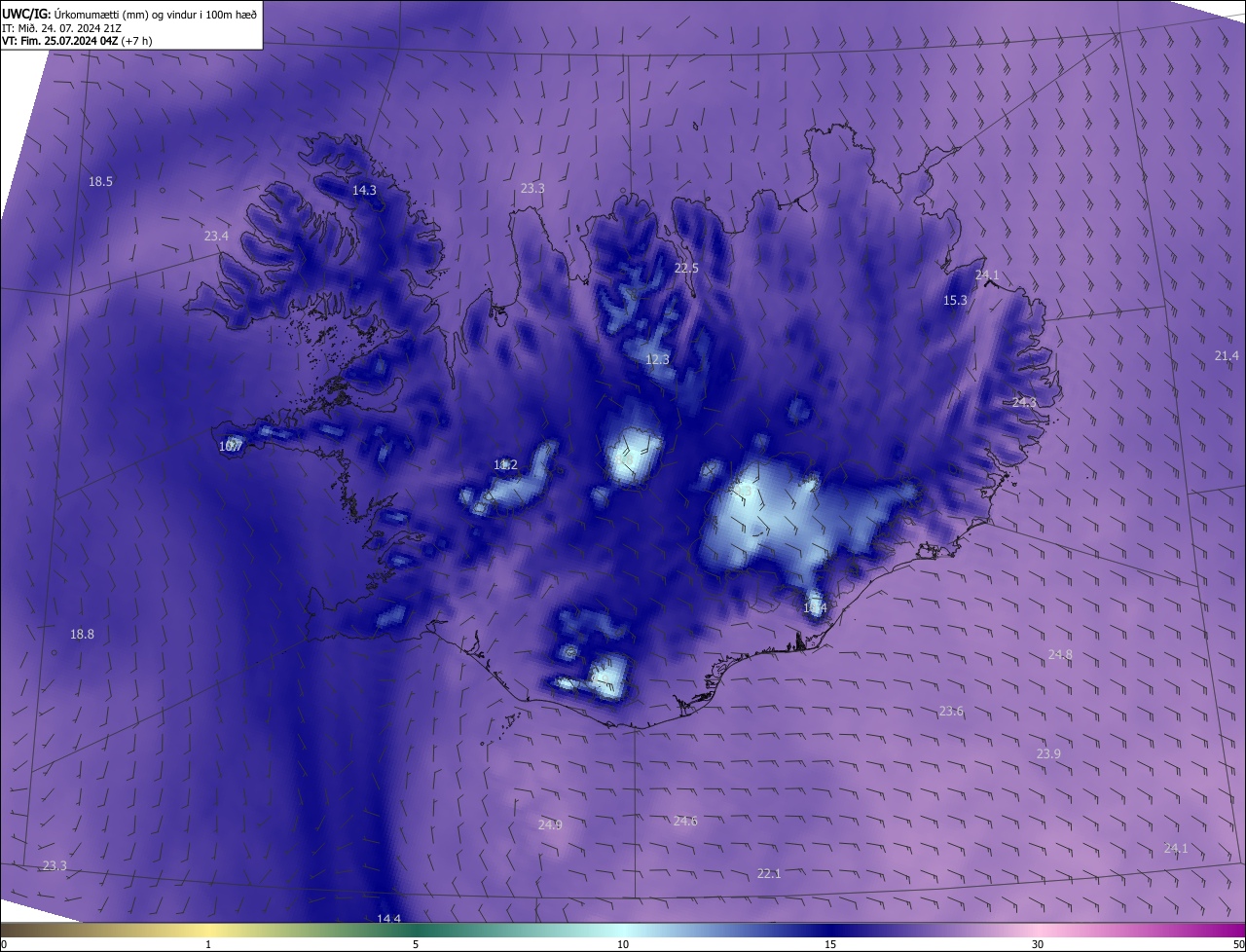Click the 23.9 value label
This screenshot has height=952, width=1246.
[1048, 754]
